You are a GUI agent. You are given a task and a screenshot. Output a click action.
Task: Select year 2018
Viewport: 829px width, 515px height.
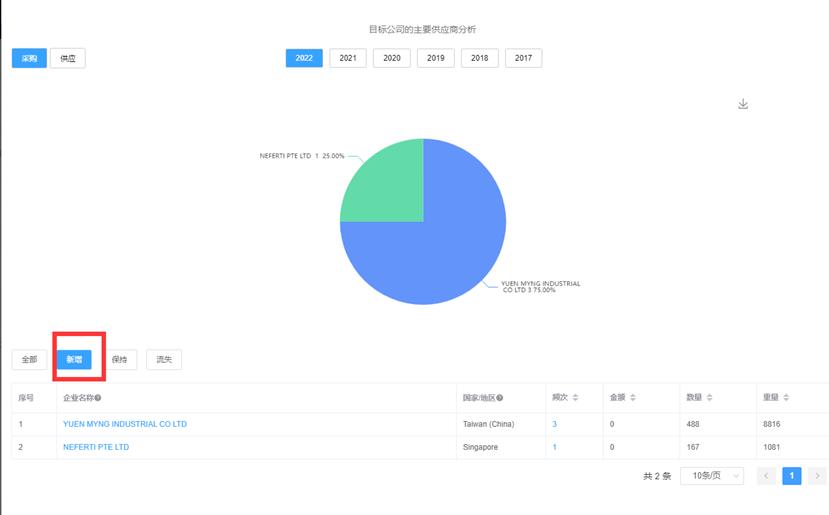pos(480,58)
